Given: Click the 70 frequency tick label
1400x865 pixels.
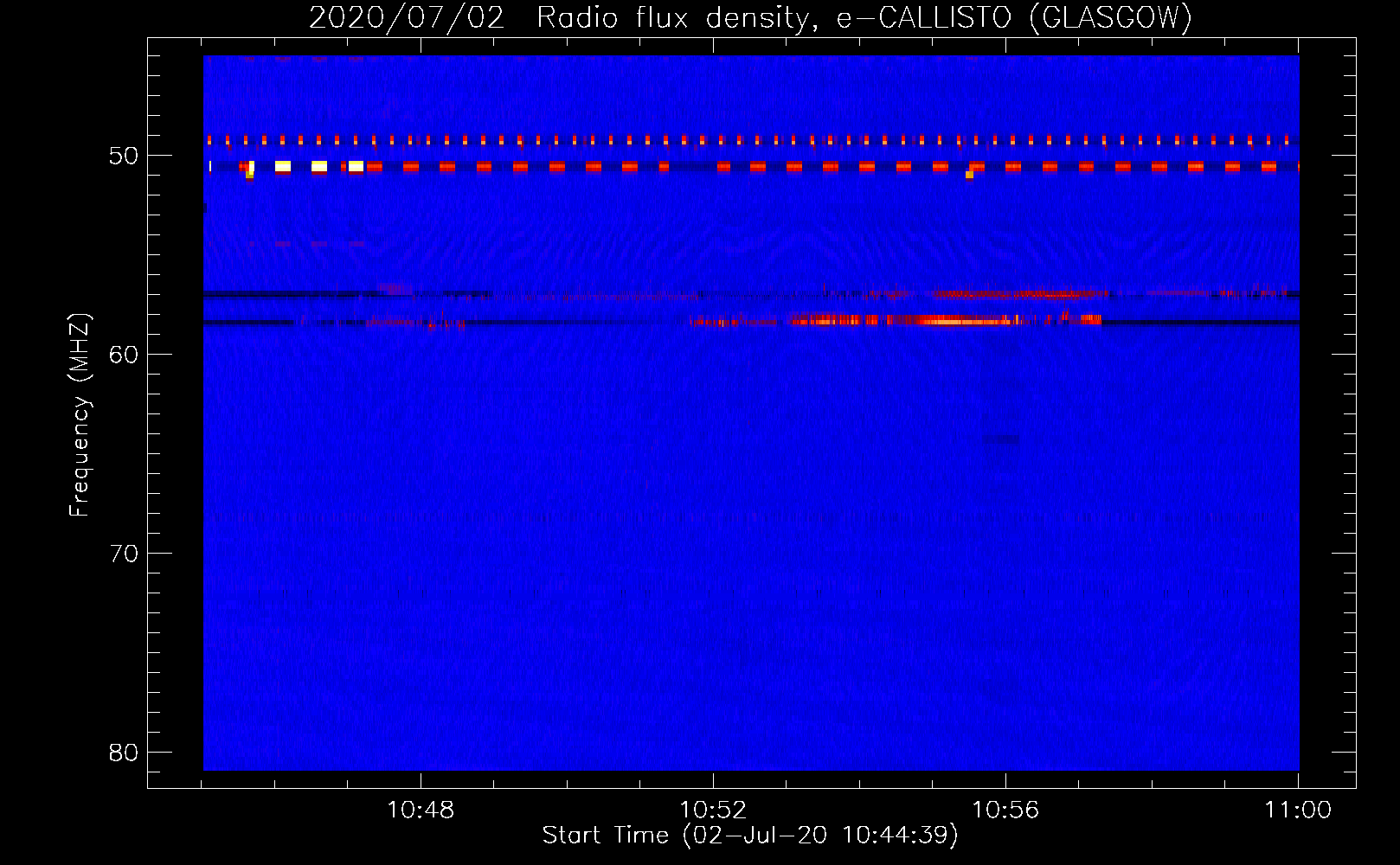Looking at the screenshot, I should (124, 554).
